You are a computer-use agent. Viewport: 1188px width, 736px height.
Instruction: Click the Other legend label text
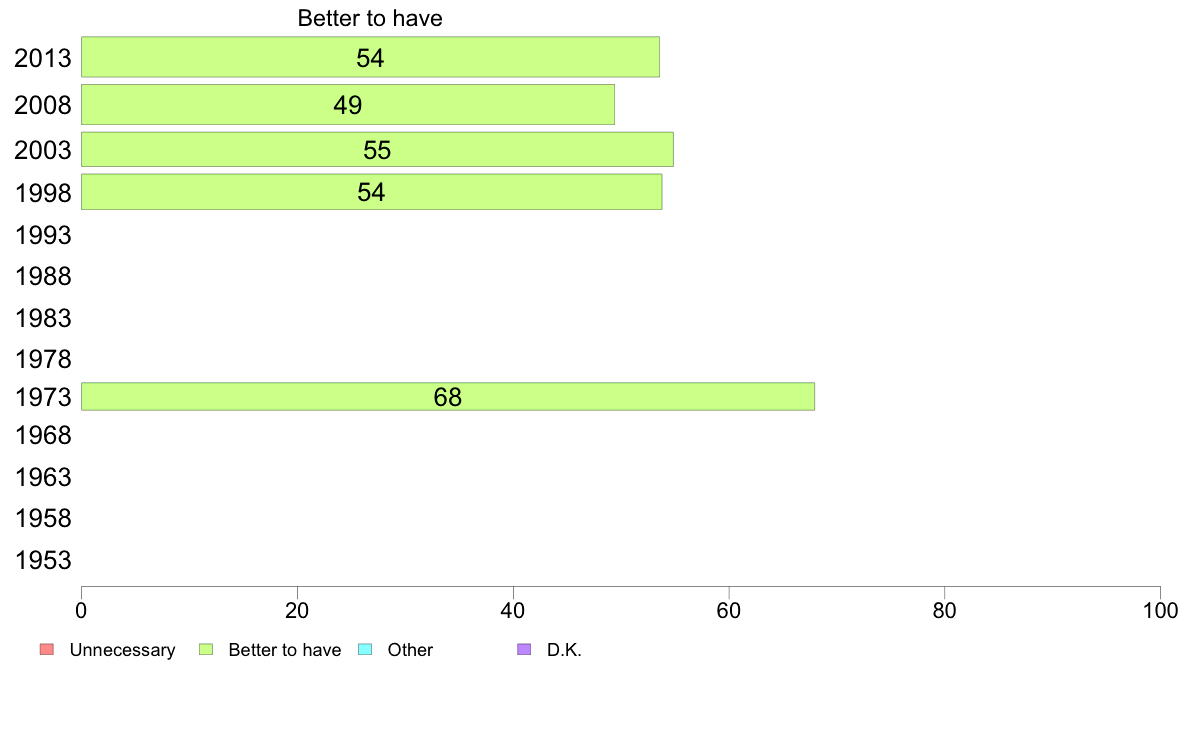coord(410,650)
